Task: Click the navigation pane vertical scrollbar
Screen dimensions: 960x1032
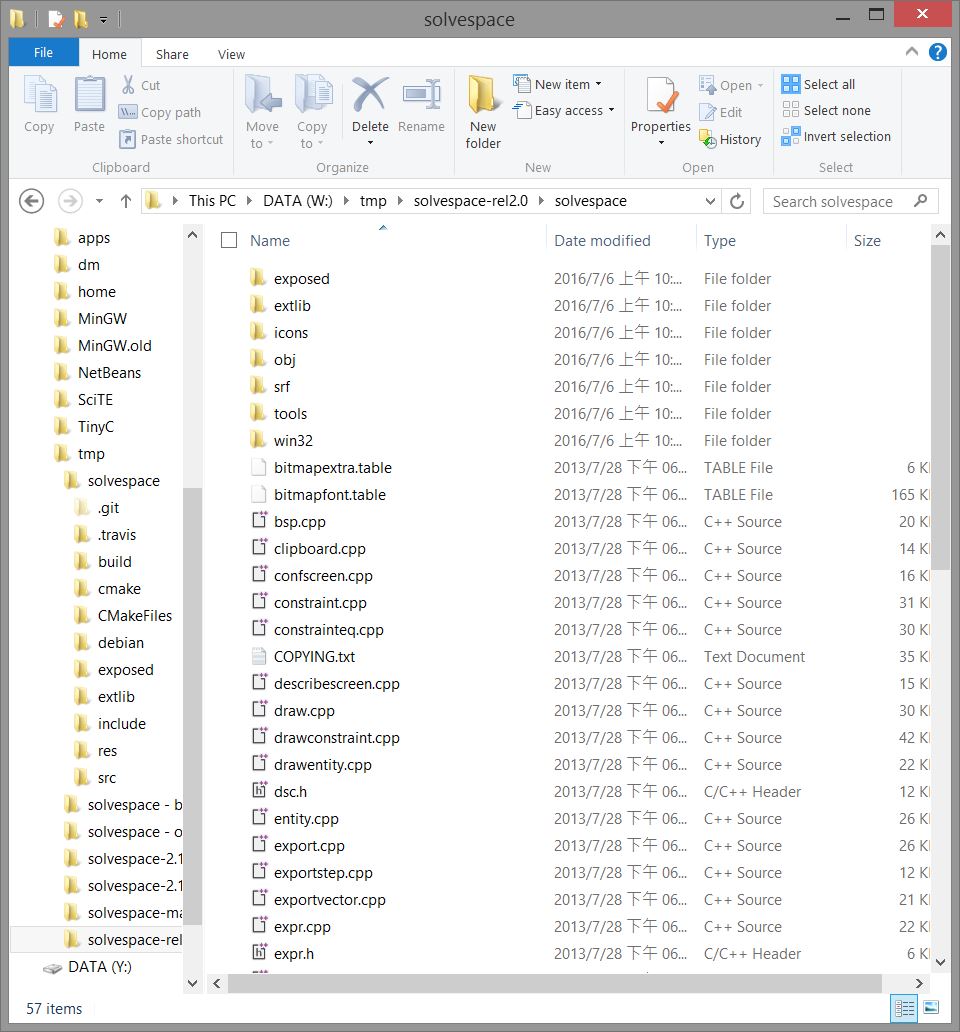Action: [x=192, y=704]
